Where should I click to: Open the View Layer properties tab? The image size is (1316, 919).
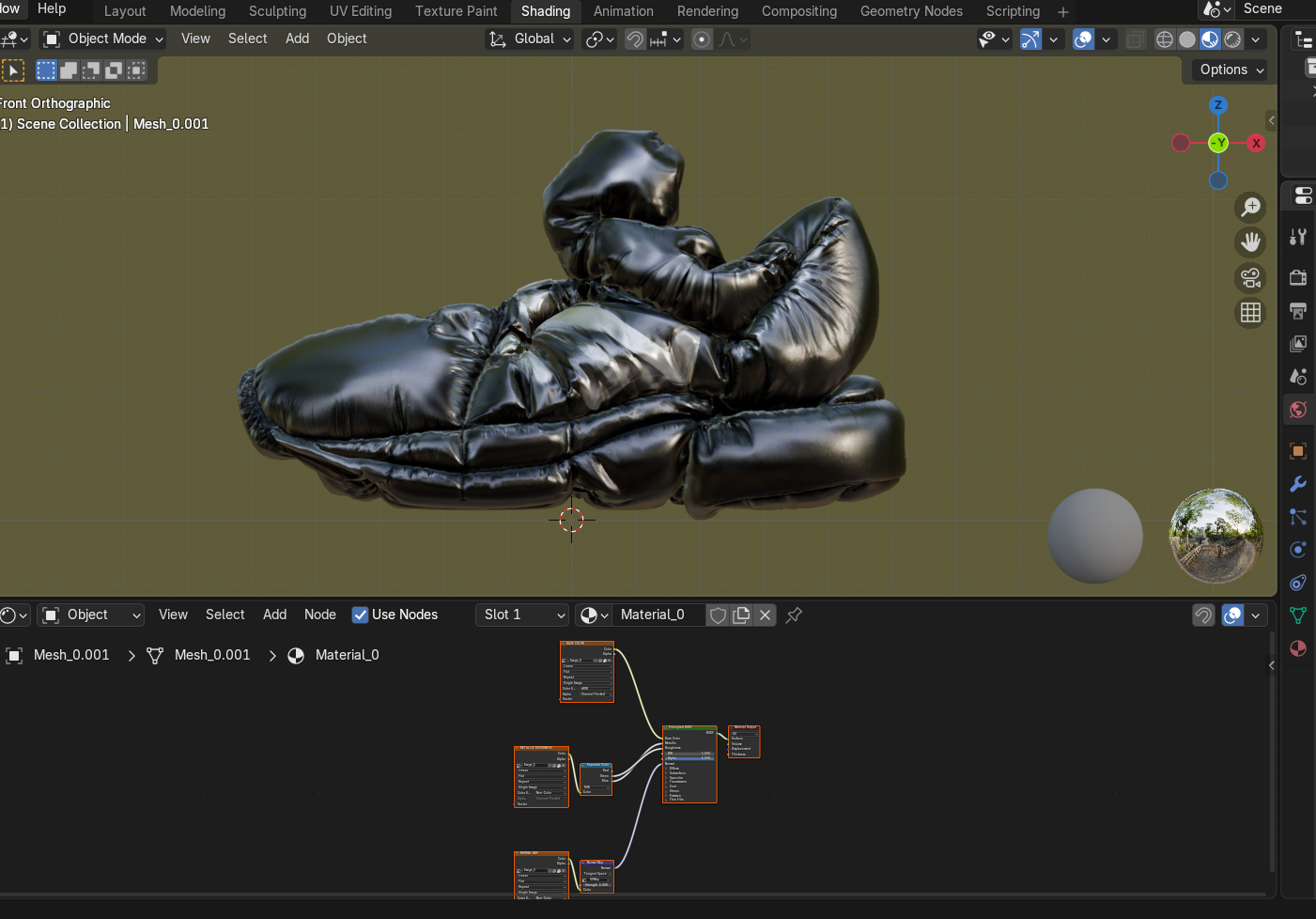pyautogui.click(x=1298, y=343)
